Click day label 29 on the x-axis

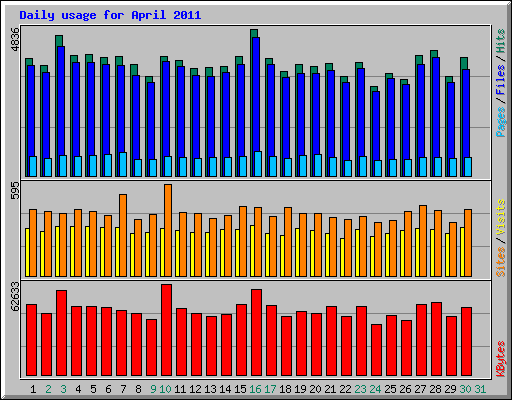pos(450,389)
